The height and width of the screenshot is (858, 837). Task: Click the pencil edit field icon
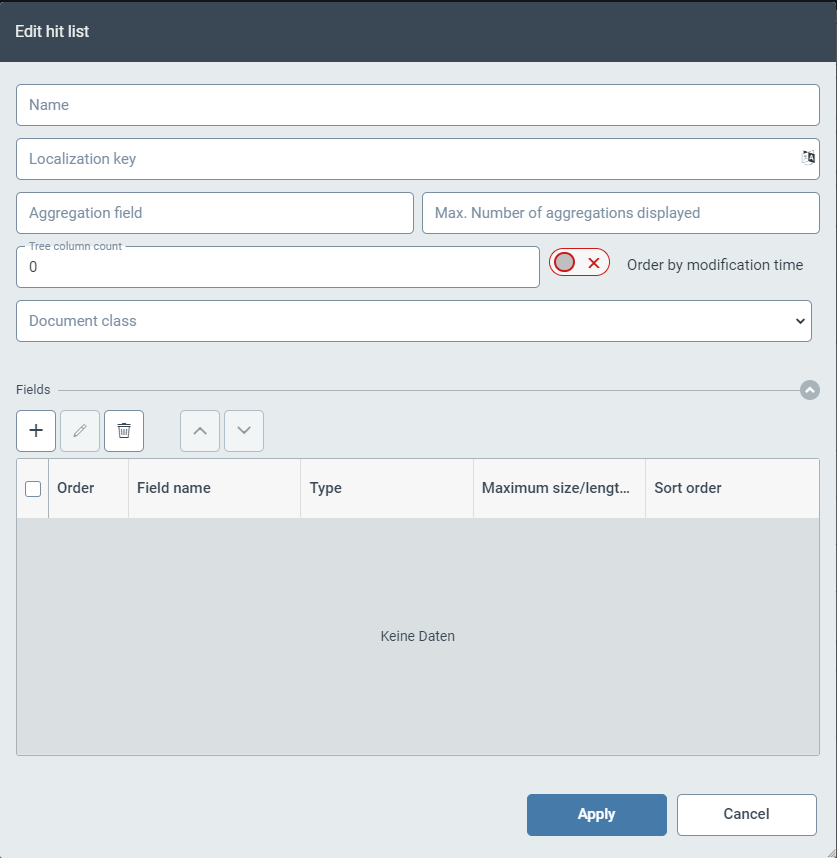pos(80,431)
